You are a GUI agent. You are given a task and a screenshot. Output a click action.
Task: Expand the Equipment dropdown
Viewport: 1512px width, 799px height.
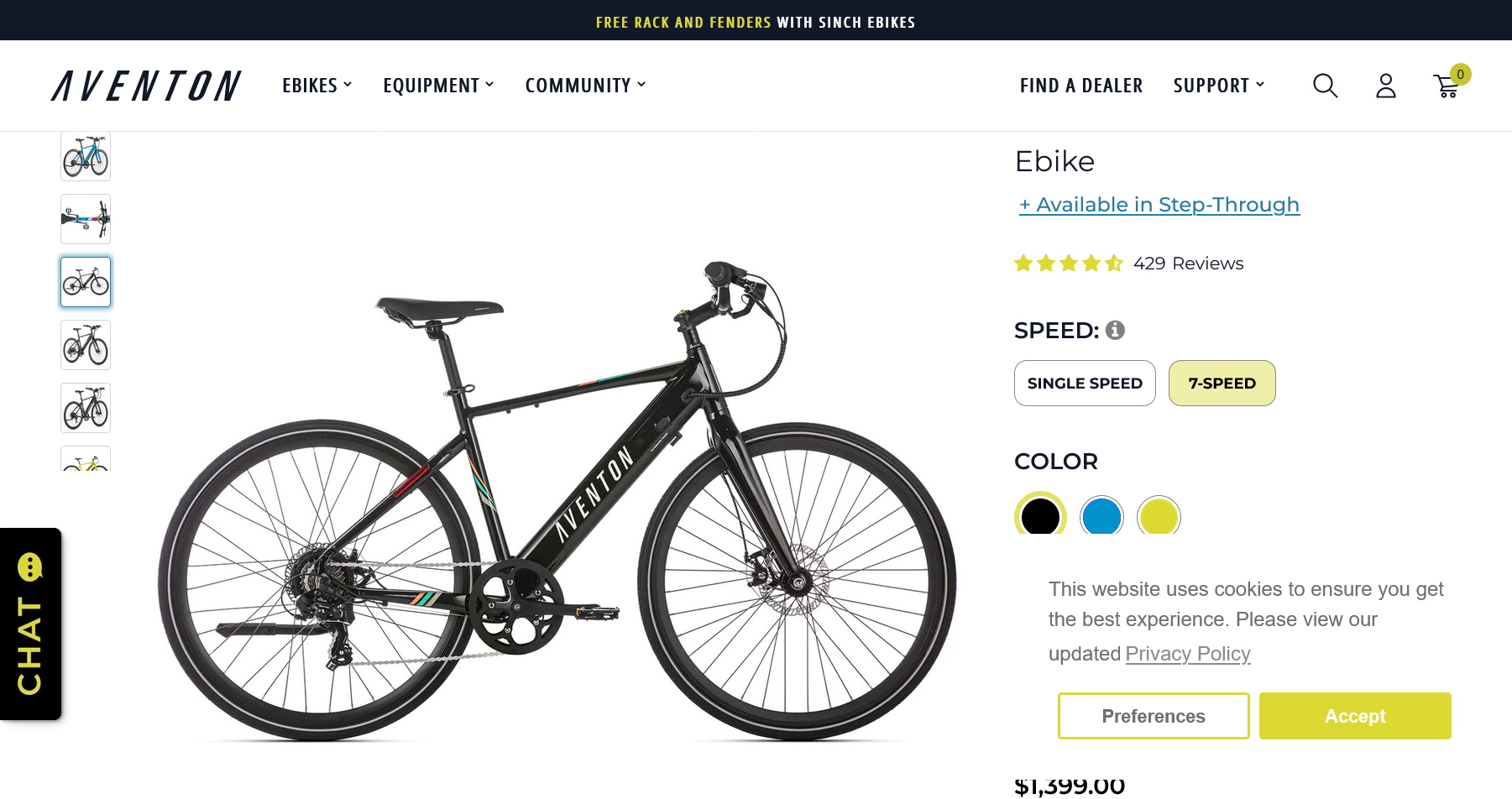[438, 86]
